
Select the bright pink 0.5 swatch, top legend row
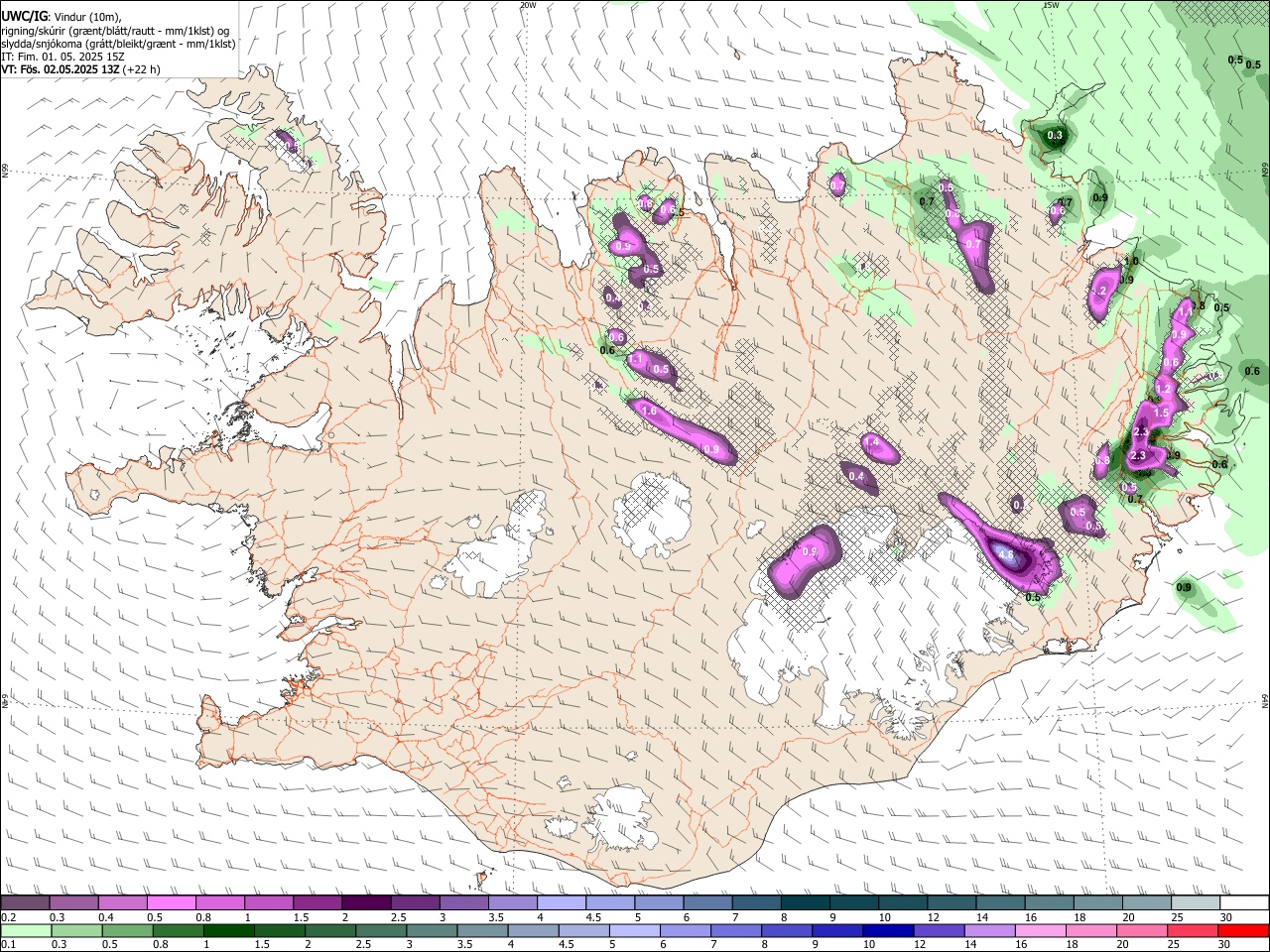pyautogui.click(x=171, y=902)
